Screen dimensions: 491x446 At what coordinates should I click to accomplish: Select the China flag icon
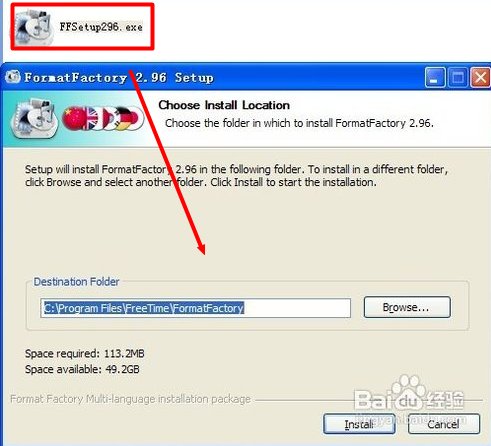point(73,118)
